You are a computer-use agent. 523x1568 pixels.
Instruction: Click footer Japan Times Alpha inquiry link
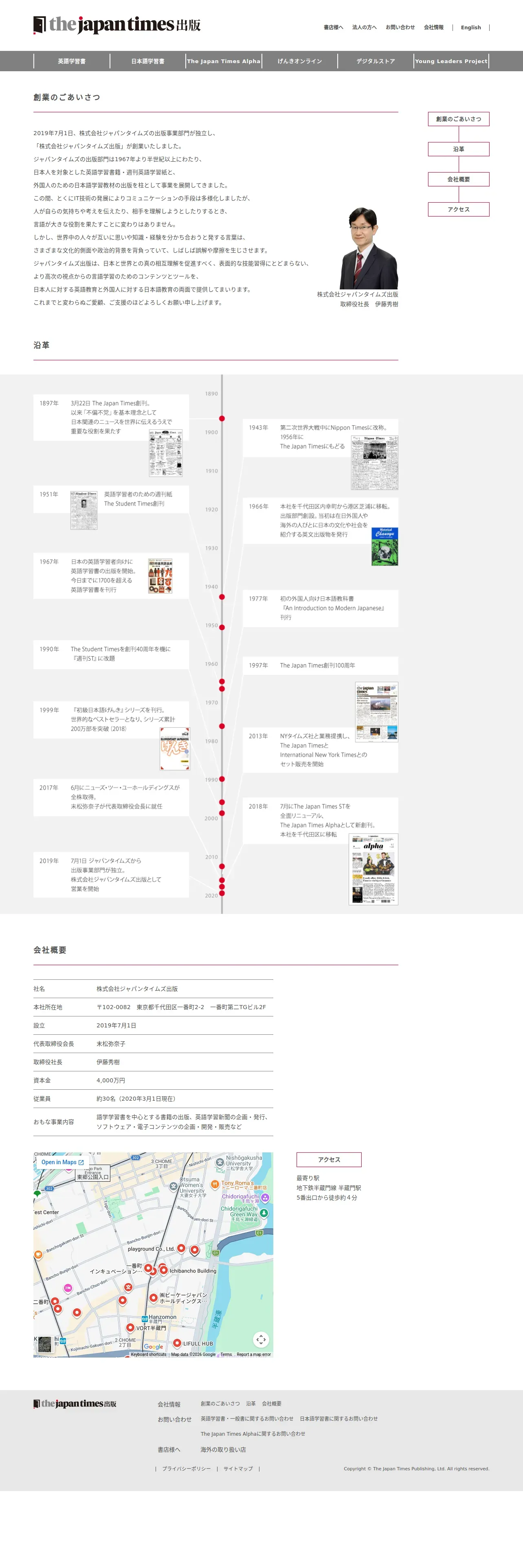point(253,1434)
